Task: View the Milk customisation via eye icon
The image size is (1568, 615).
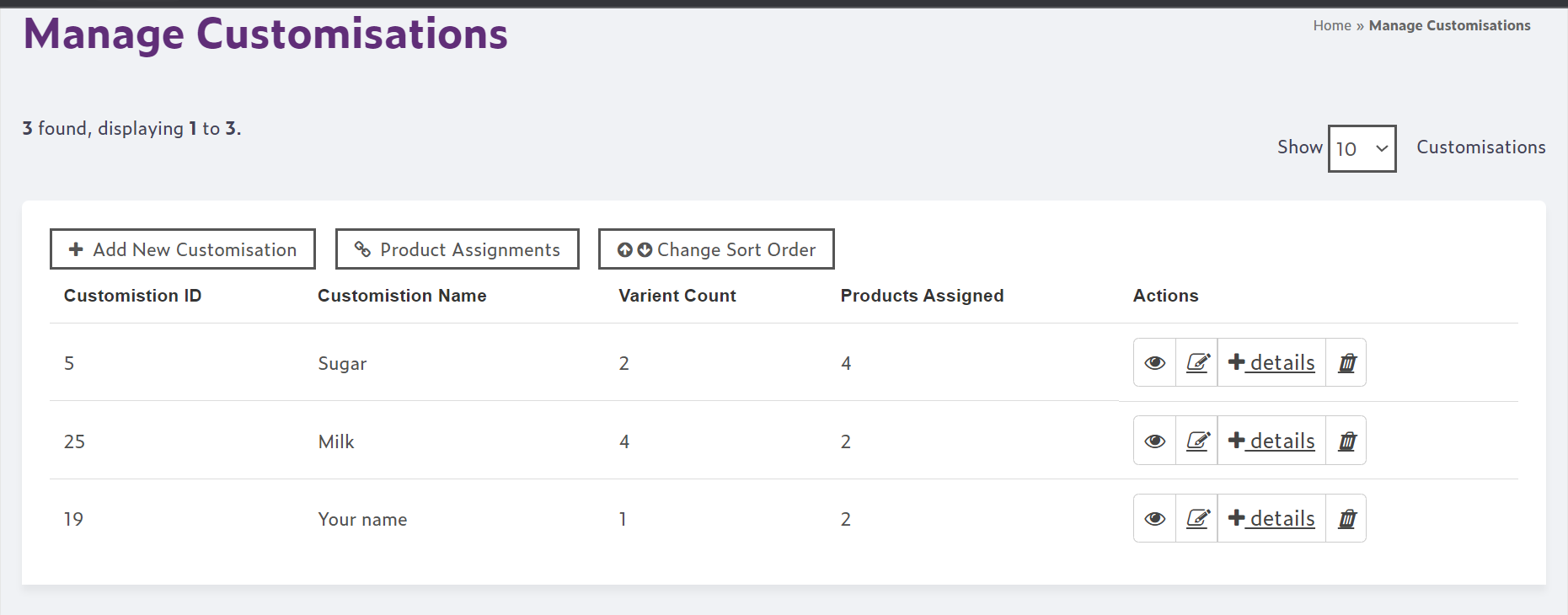Action: (1154, 441)
